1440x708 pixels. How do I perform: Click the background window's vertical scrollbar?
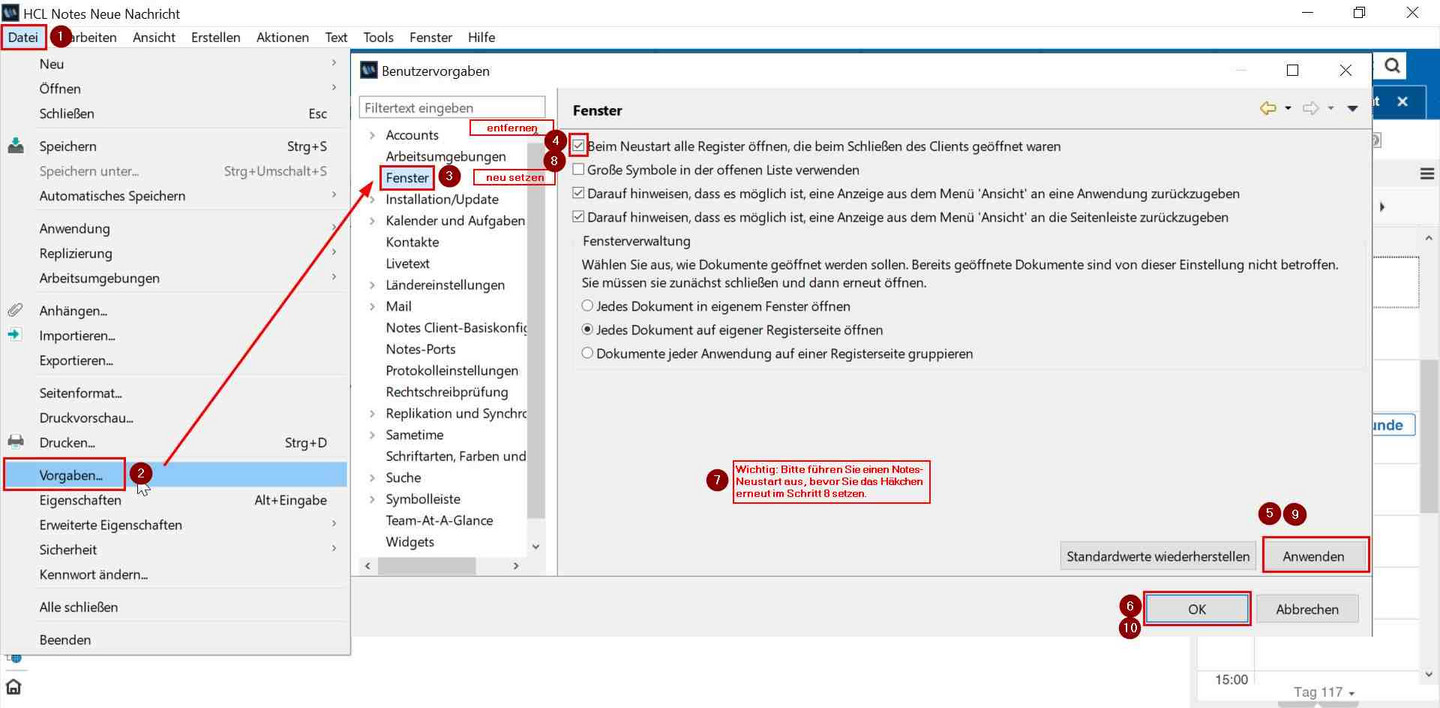[x=1428, y=435]
